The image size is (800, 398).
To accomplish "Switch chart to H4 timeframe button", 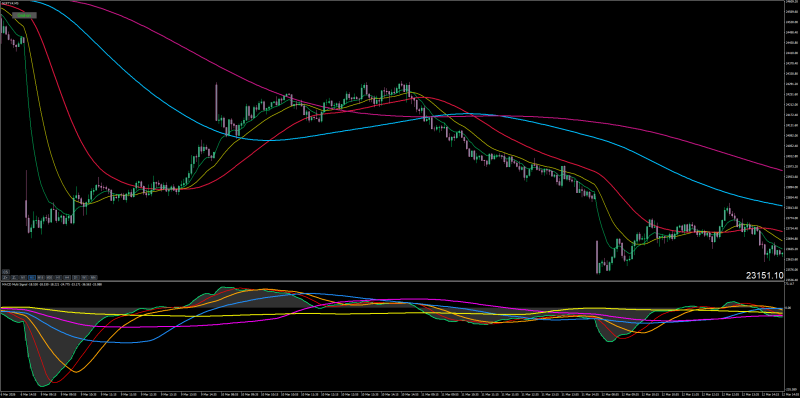I will 67,278.
